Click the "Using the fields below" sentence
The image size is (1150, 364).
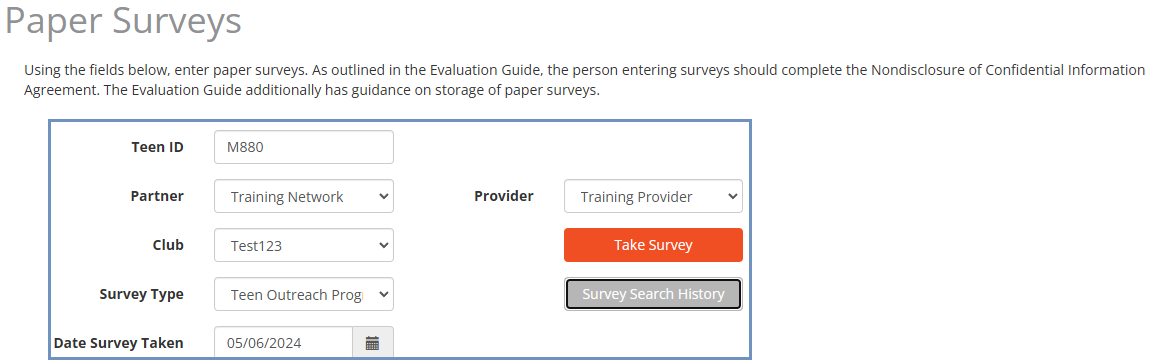tap(166, 70)
